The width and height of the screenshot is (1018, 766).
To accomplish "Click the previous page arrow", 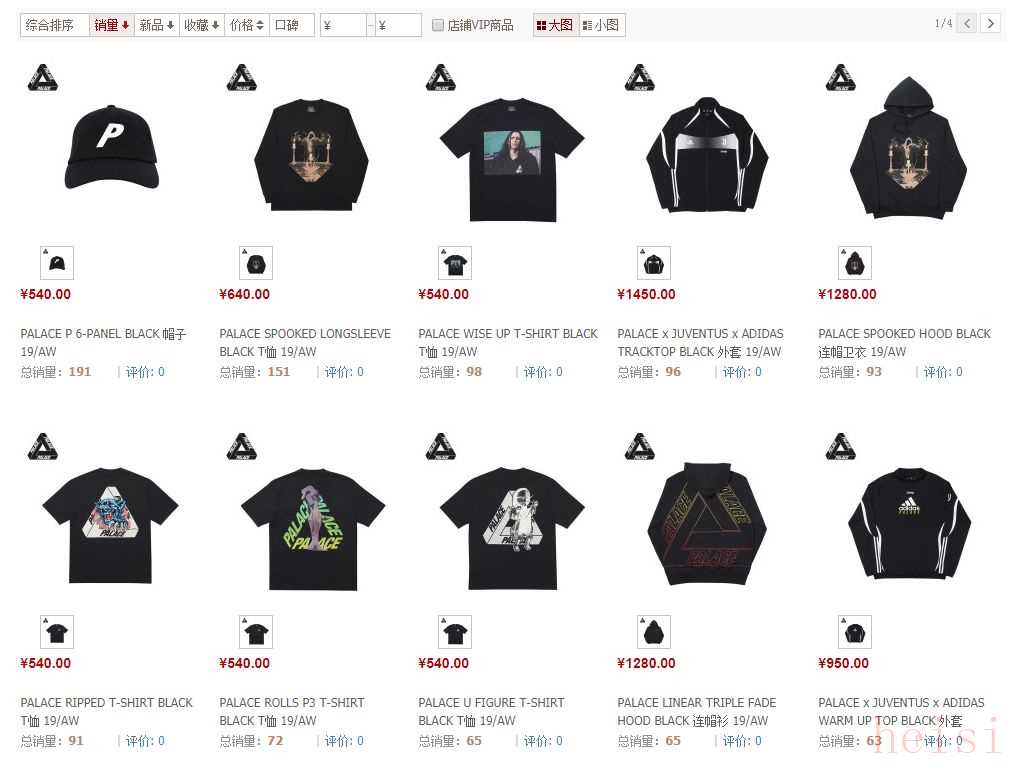I will click(x=967, y=24).
